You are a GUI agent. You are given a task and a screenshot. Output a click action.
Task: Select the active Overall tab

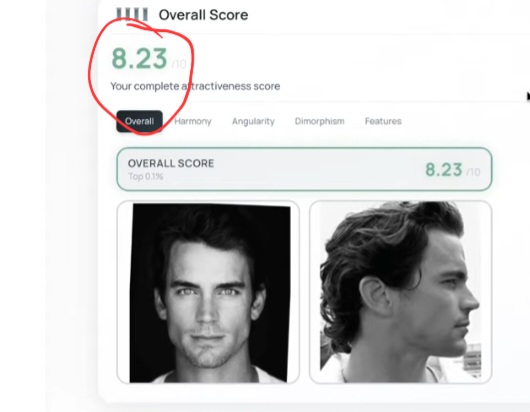pos(139,121)
